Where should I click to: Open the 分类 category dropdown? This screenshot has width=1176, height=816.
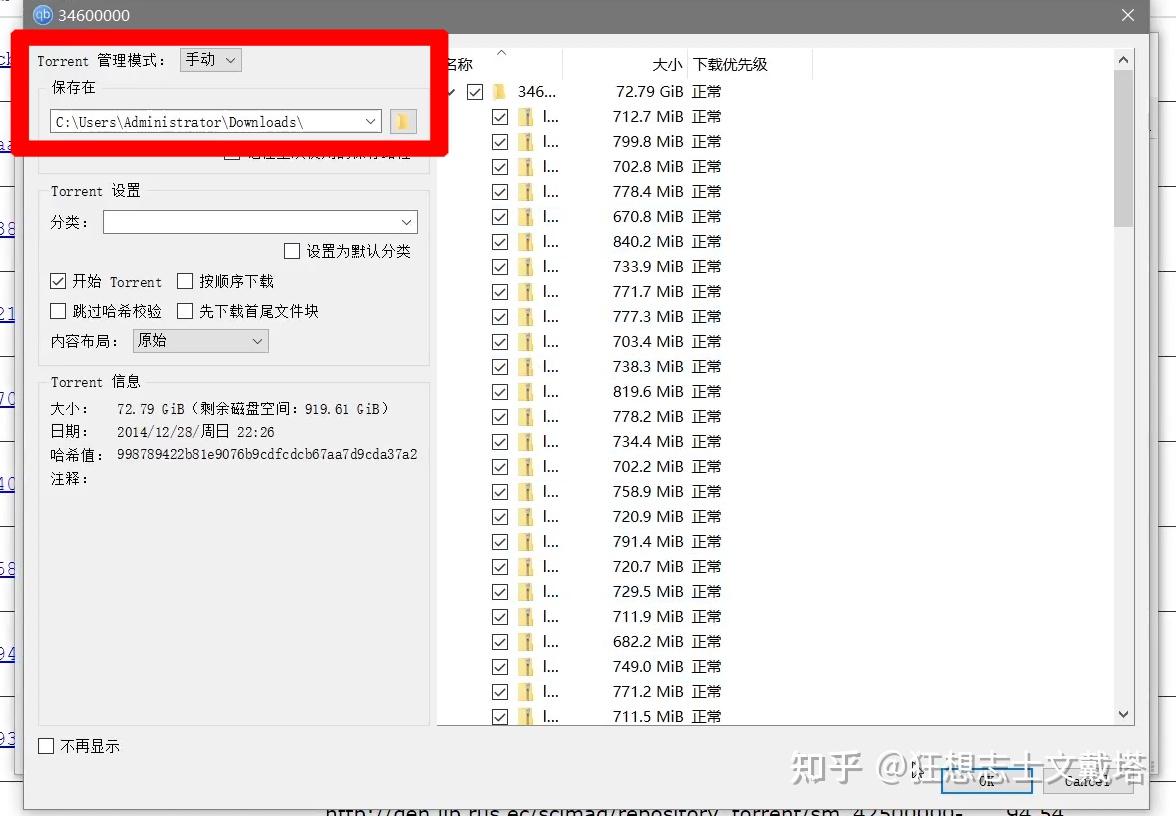coord(260,222)
